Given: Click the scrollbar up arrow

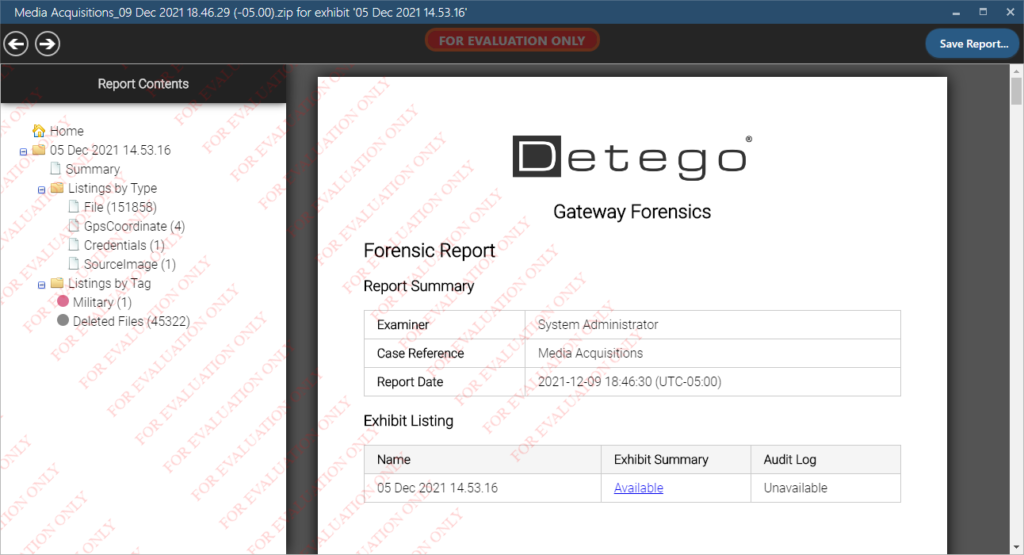Looking at the screenshot, I should click(1016, 71).
